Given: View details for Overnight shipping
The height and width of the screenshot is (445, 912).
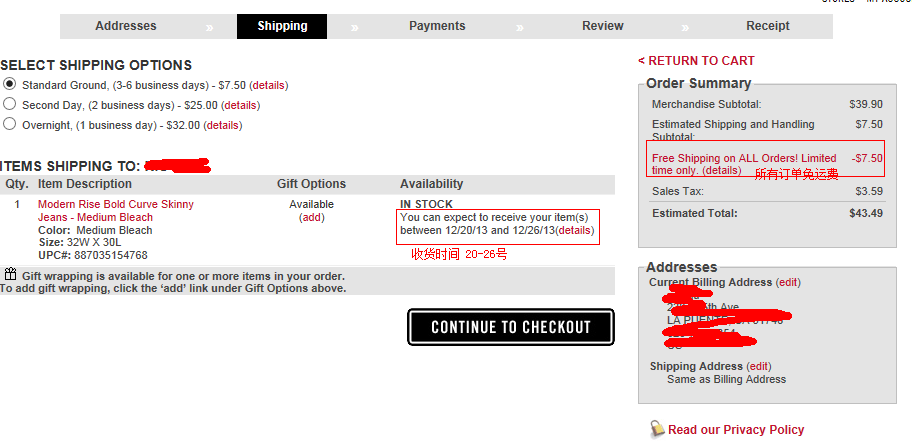Looking at the screenshot, I should (223, 125).
